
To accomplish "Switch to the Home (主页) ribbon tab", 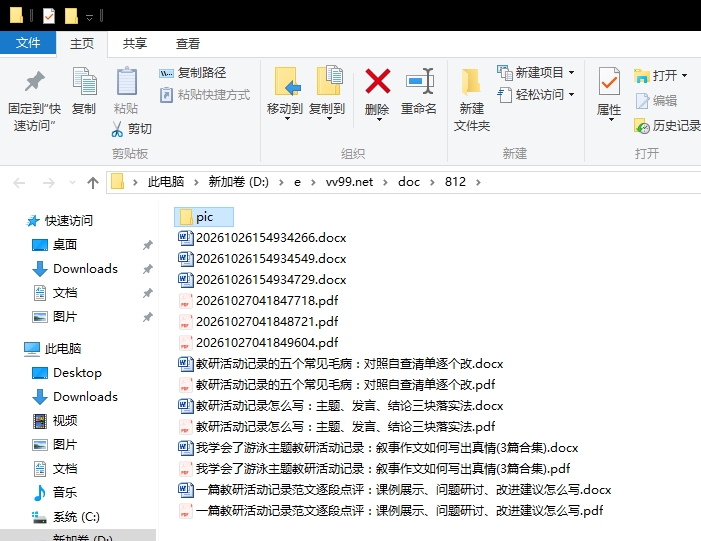I will (82, 43).
